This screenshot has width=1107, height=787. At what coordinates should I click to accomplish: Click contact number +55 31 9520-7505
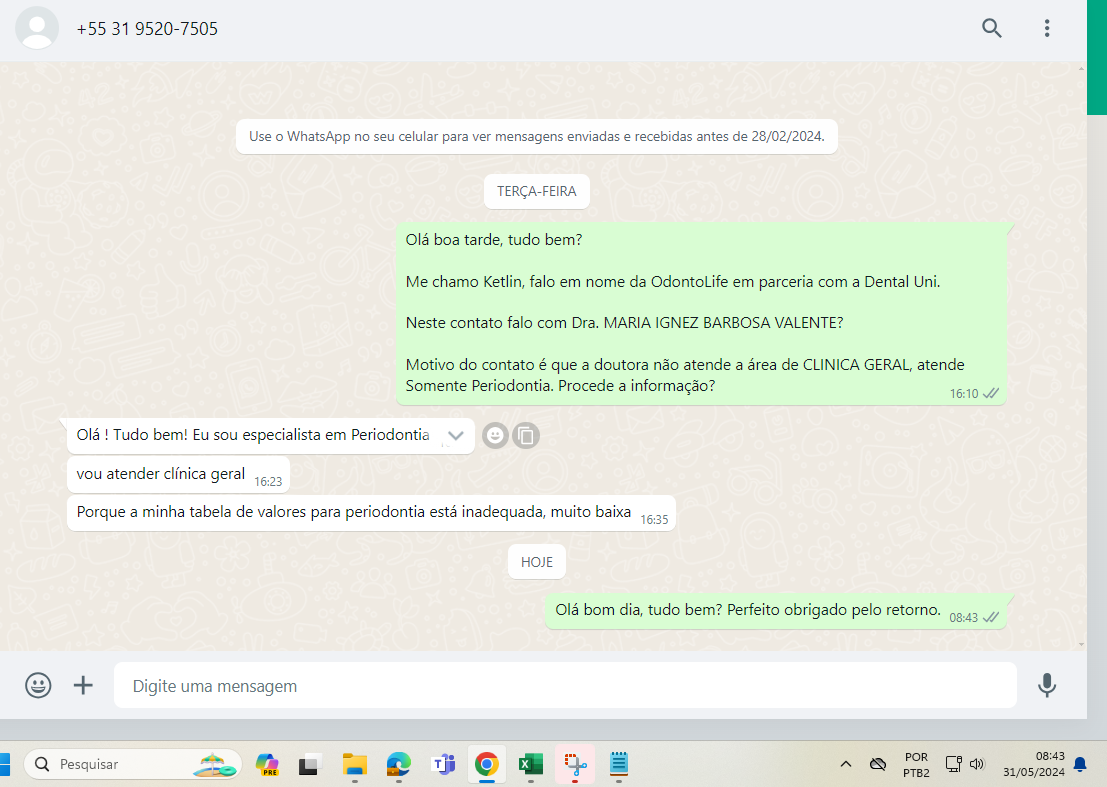[x=147, y=29]
